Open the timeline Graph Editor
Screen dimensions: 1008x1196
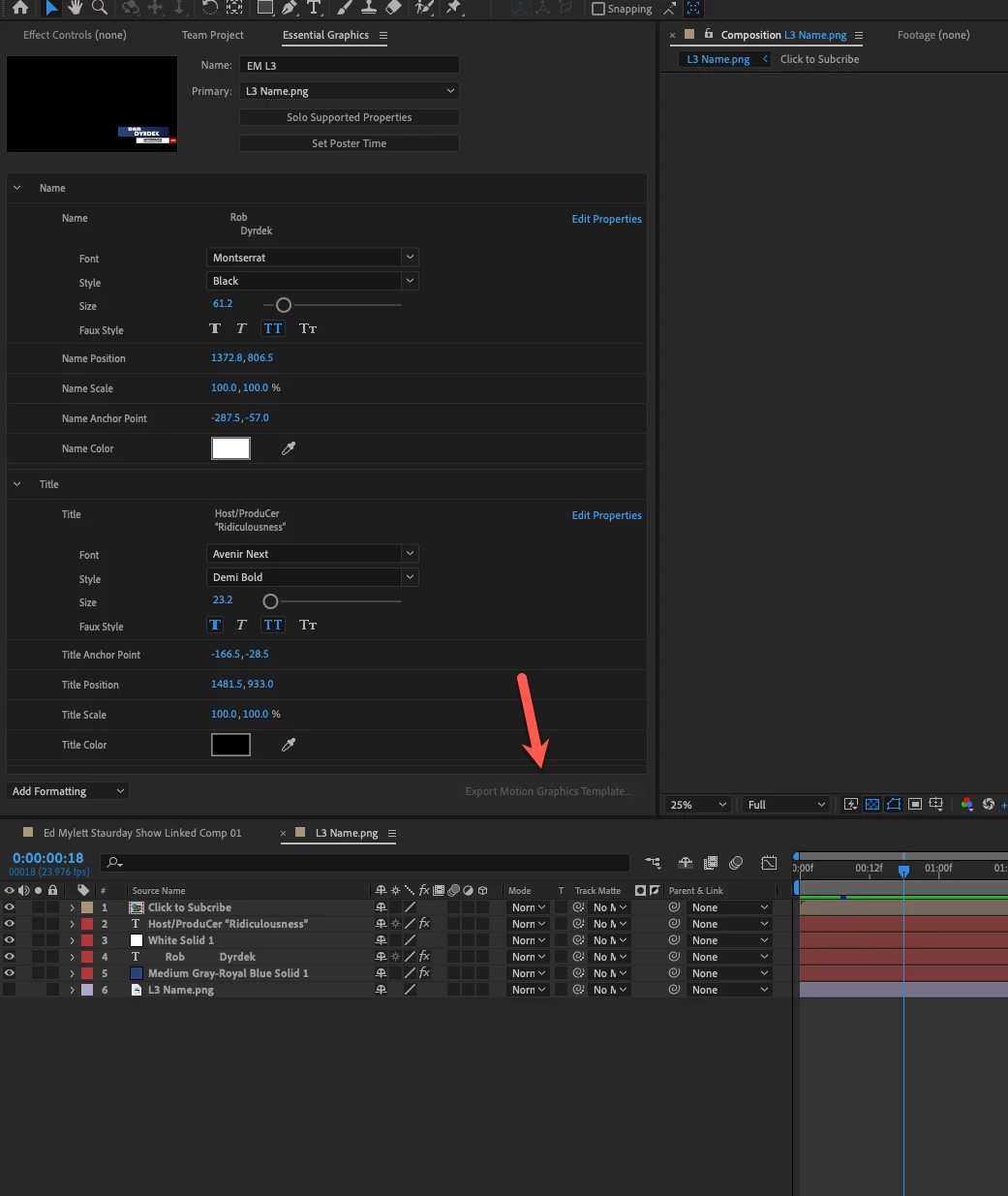[x=769, y=863]
